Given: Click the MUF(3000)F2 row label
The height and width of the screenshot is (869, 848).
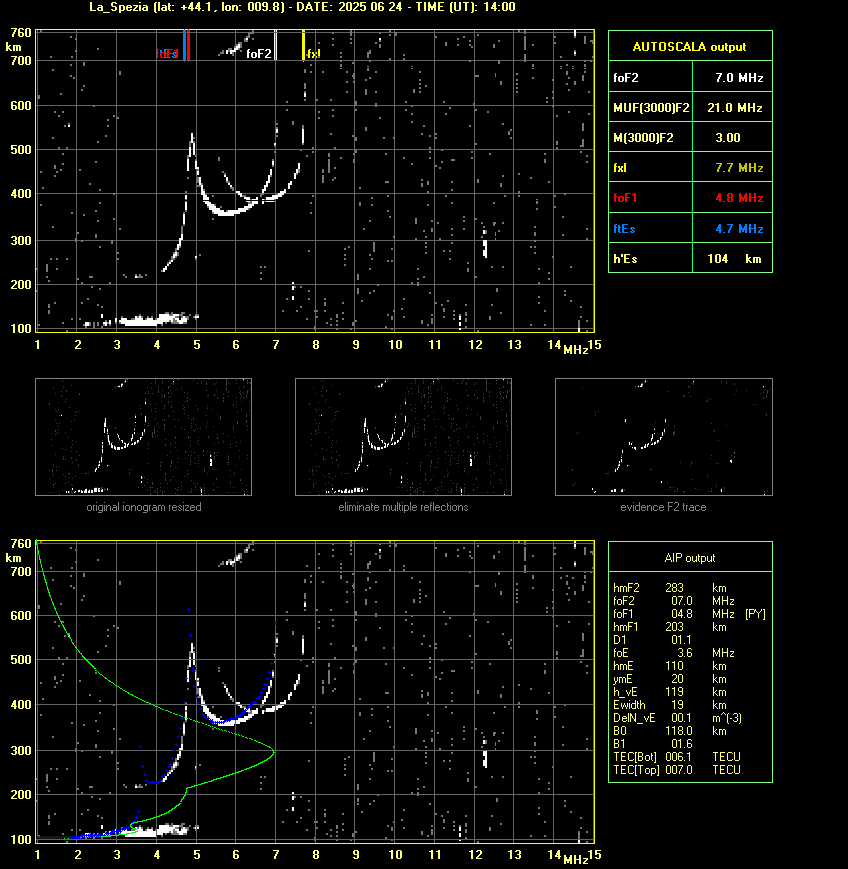Looking at the screenshot, I should tap(651, 108).
